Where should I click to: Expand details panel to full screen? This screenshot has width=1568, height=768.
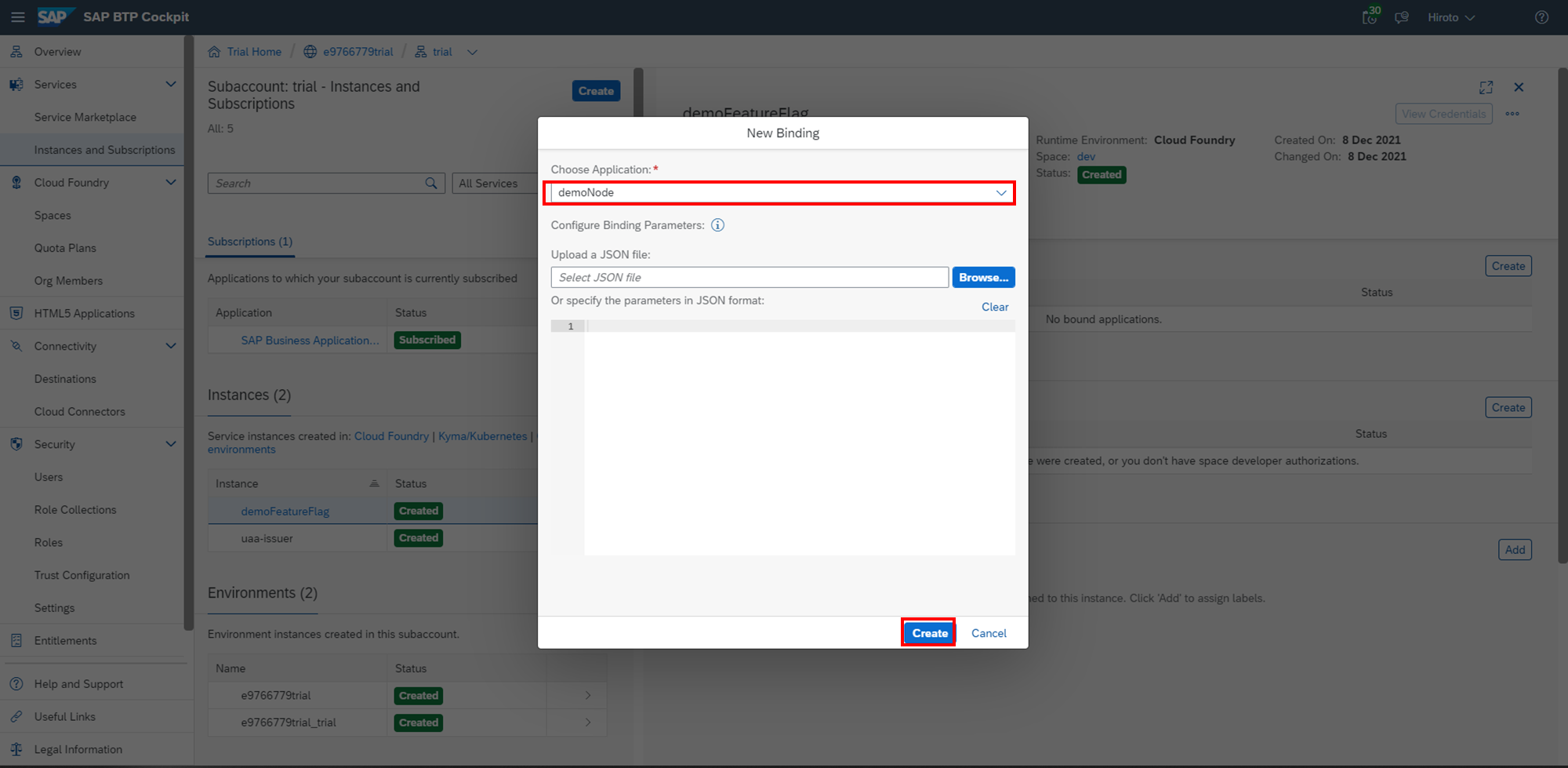1486,88
